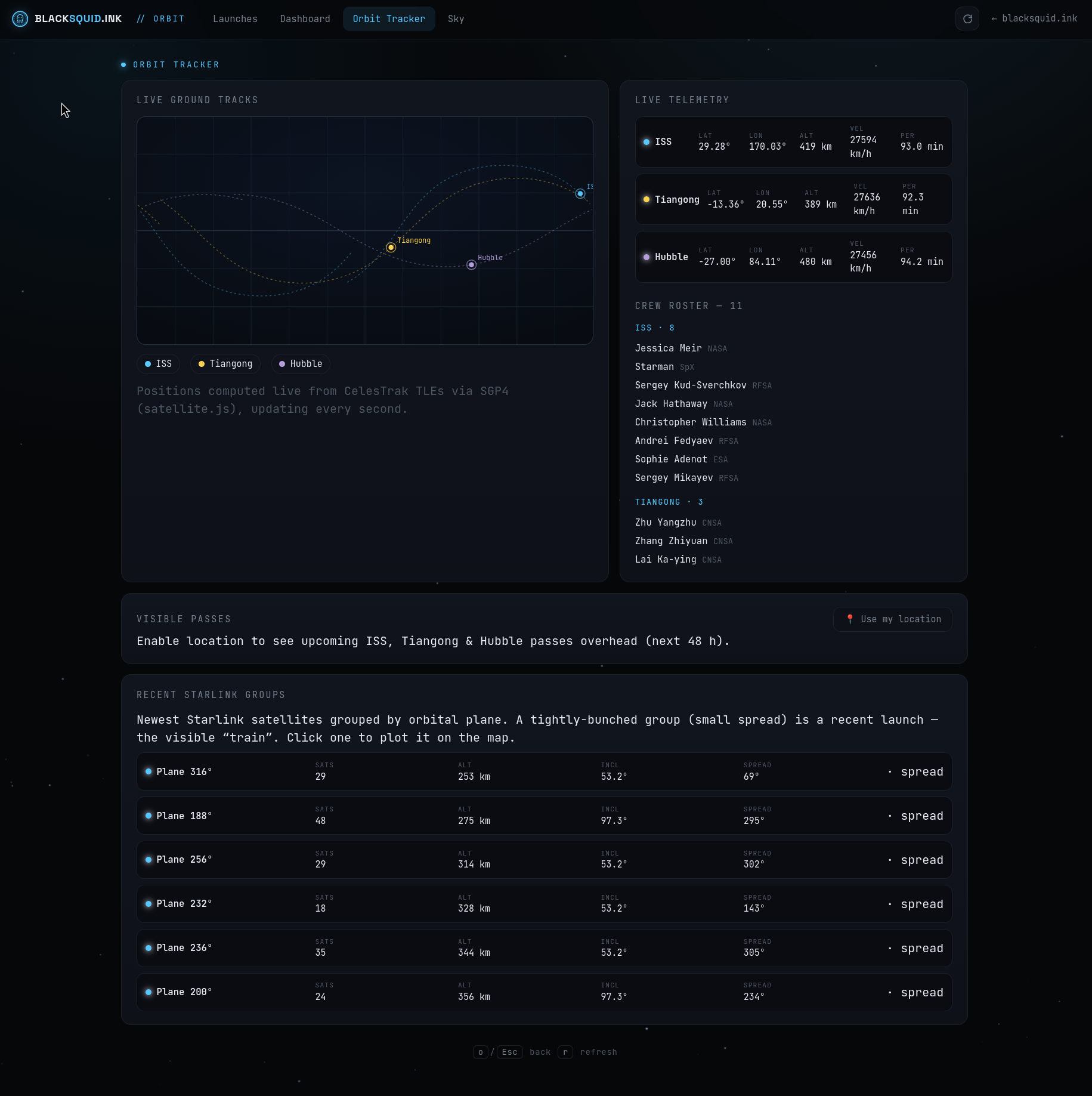The height and width of the screenshot is (1096, 1092).
Task: Select the Hubble telemetry card
Action: [793, 257]
